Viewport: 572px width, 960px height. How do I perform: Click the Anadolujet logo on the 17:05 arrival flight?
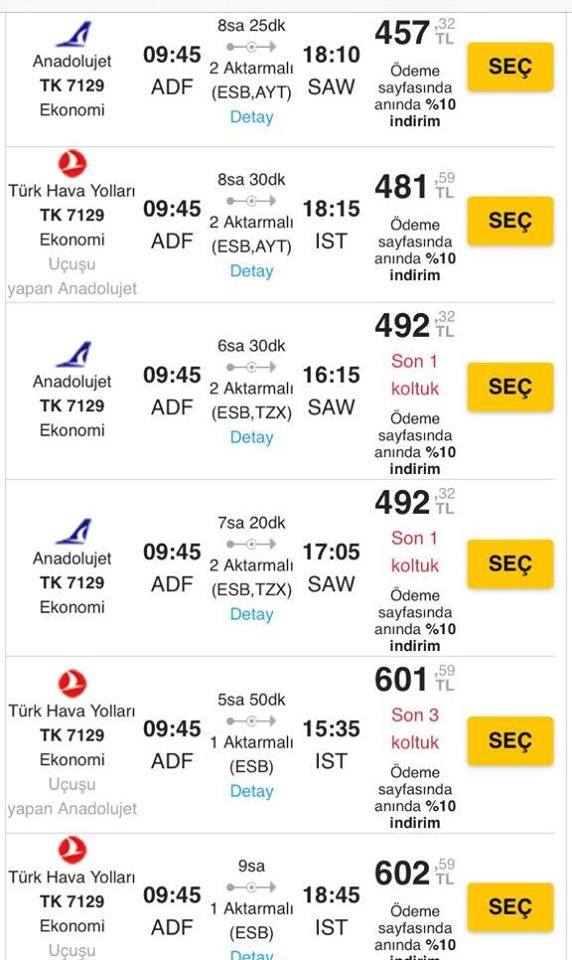73,531
